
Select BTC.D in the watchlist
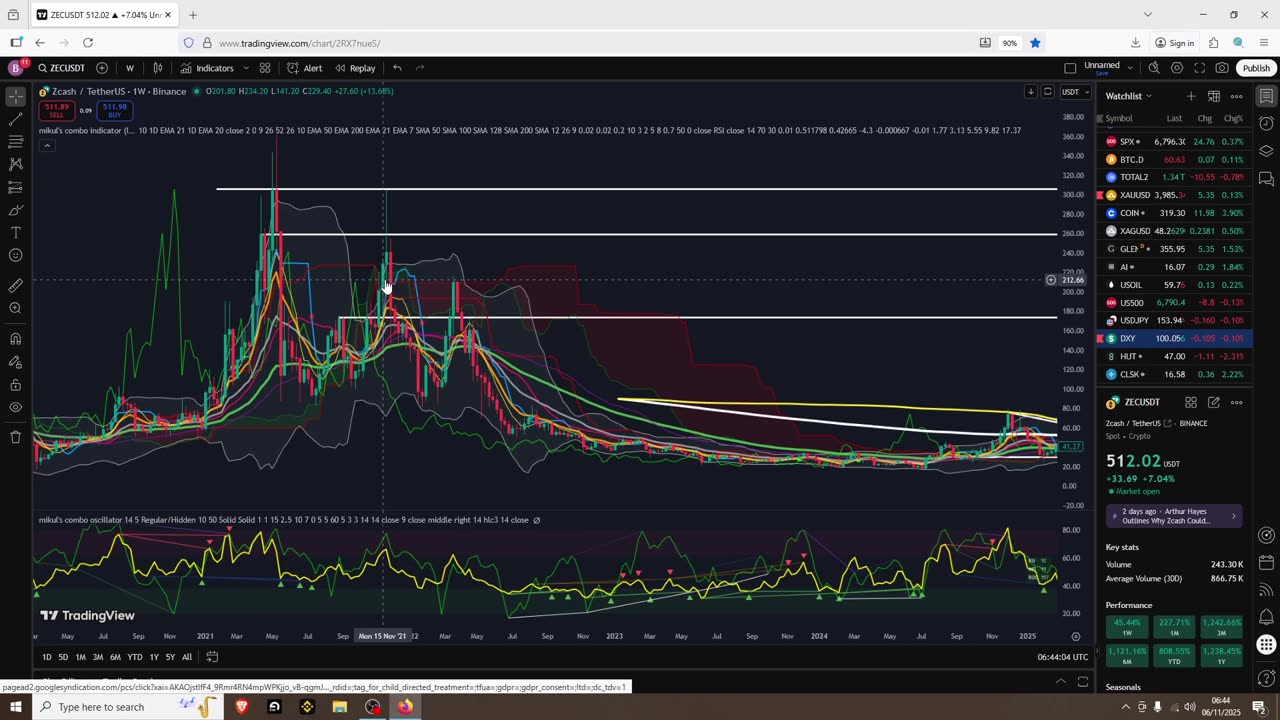point(1174,159)
